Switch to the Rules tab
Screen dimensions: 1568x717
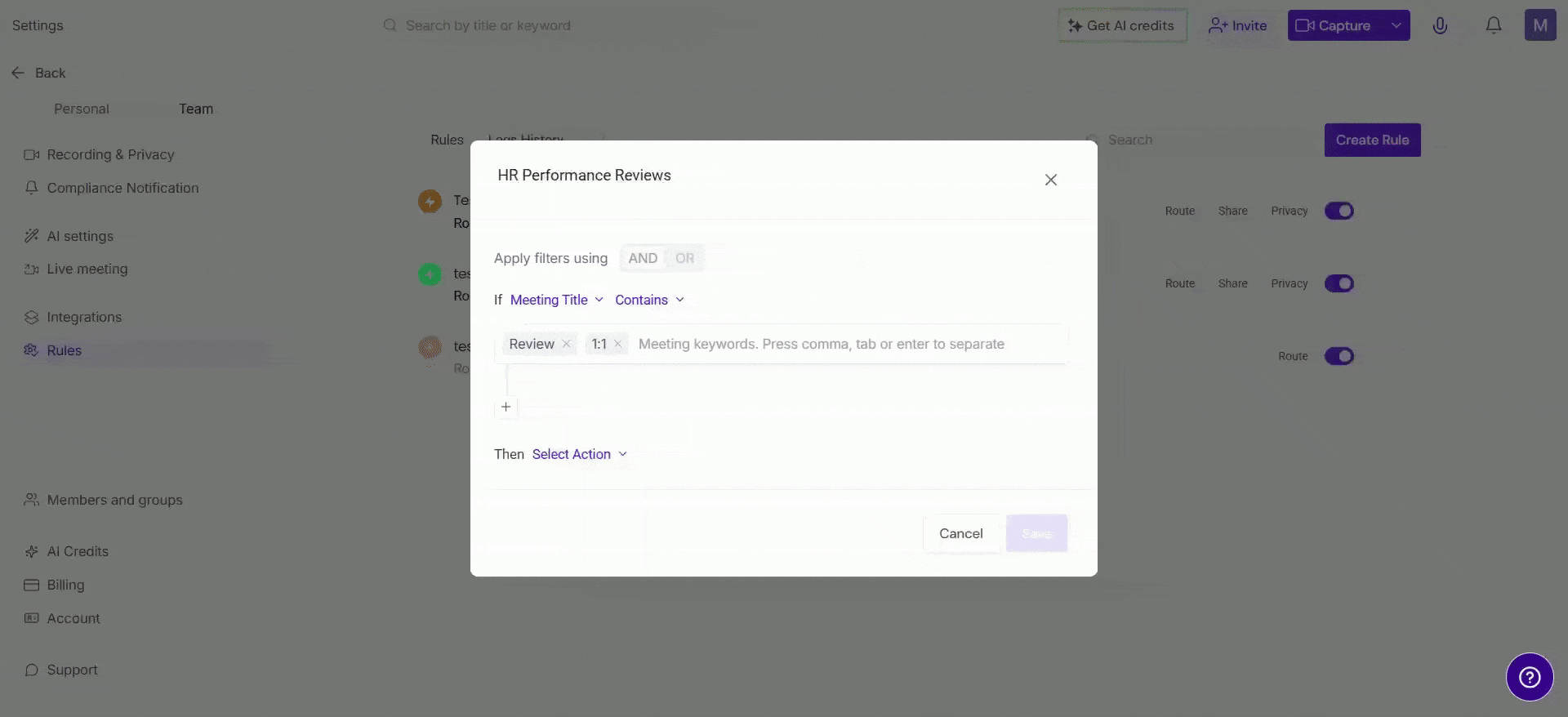[x=447, y=140]
